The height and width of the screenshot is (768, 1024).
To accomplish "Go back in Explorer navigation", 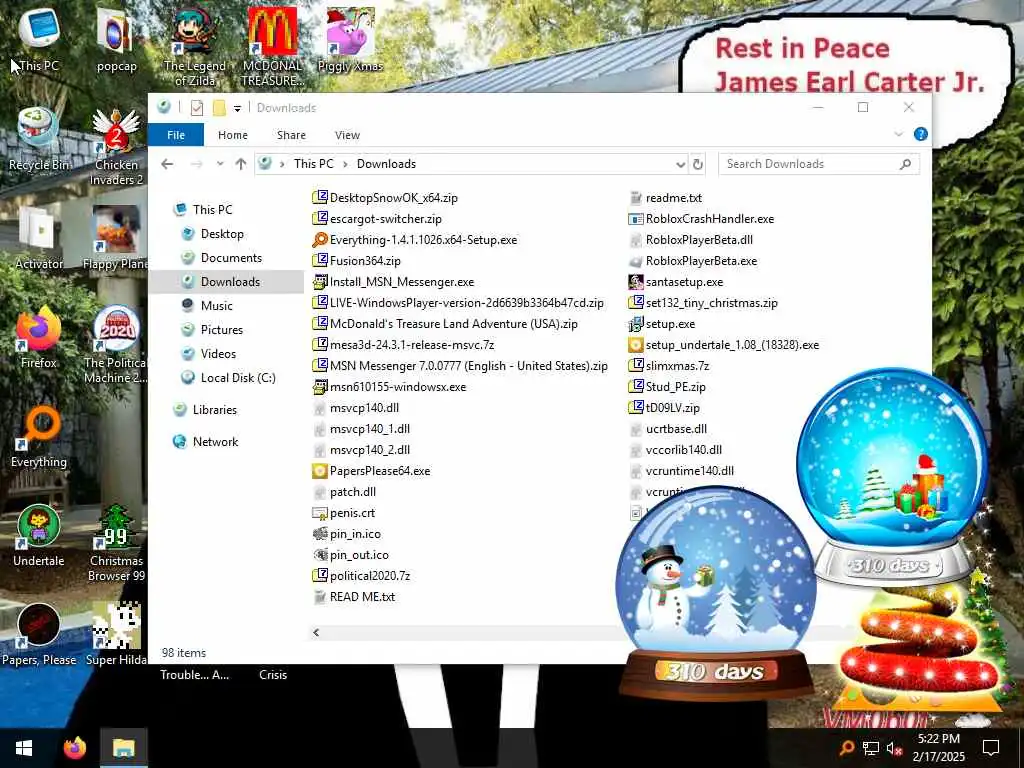I will tap(167, 164).
